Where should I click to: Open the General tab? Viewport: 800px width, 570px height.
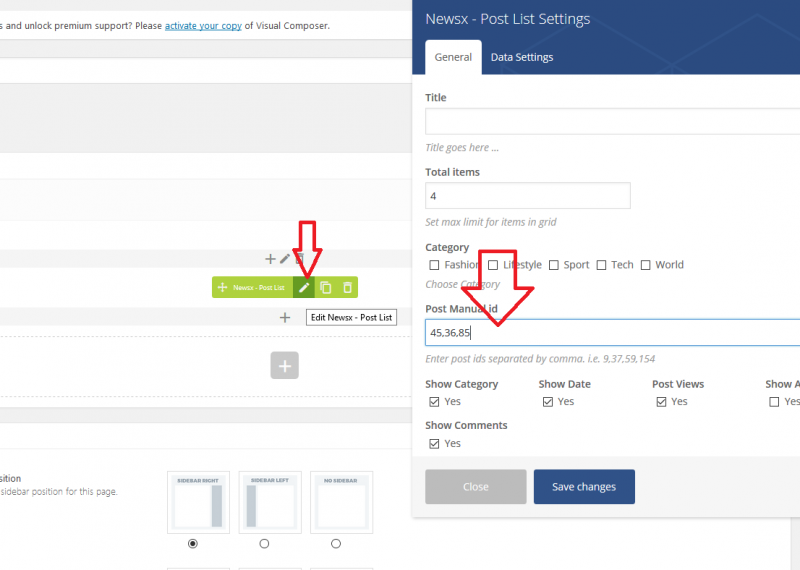tap(453, 57)
